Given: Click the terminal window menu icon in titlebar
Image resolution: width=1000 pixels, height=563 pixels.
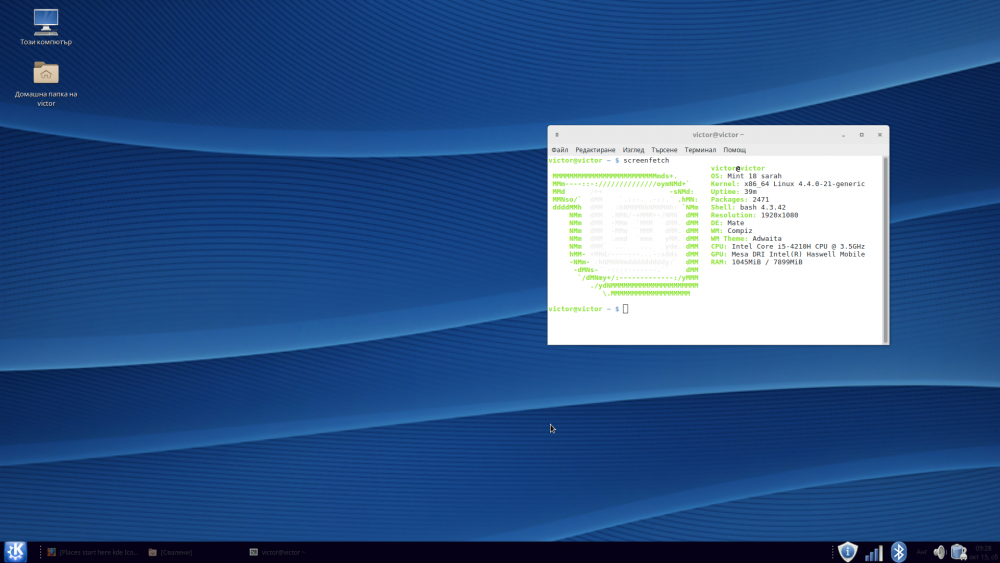Looking at the screenshot, I should (557, 135).
